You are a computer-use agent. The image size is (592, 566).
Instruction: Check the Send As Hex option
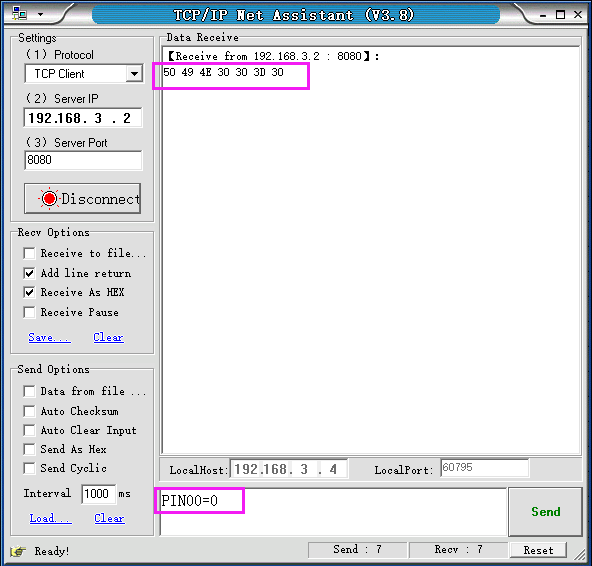(x=29, y=449)
